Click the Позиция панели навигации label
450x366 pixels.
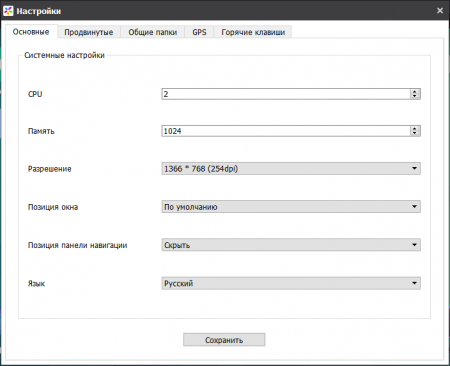(x=77, y=245)
